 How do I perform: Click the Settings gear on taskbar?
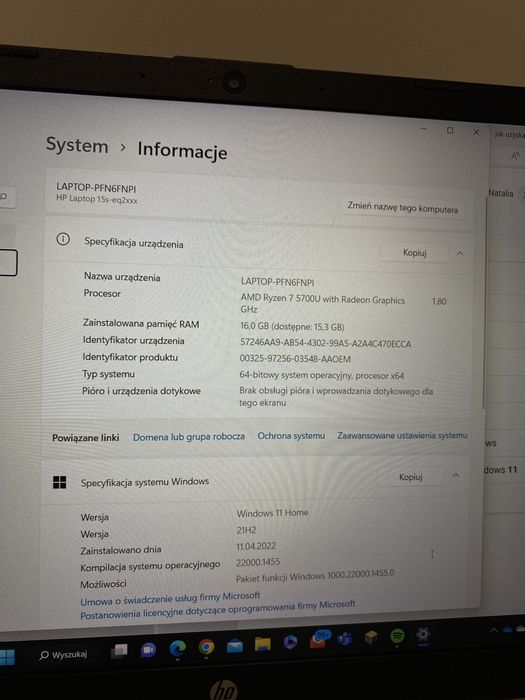423,634
